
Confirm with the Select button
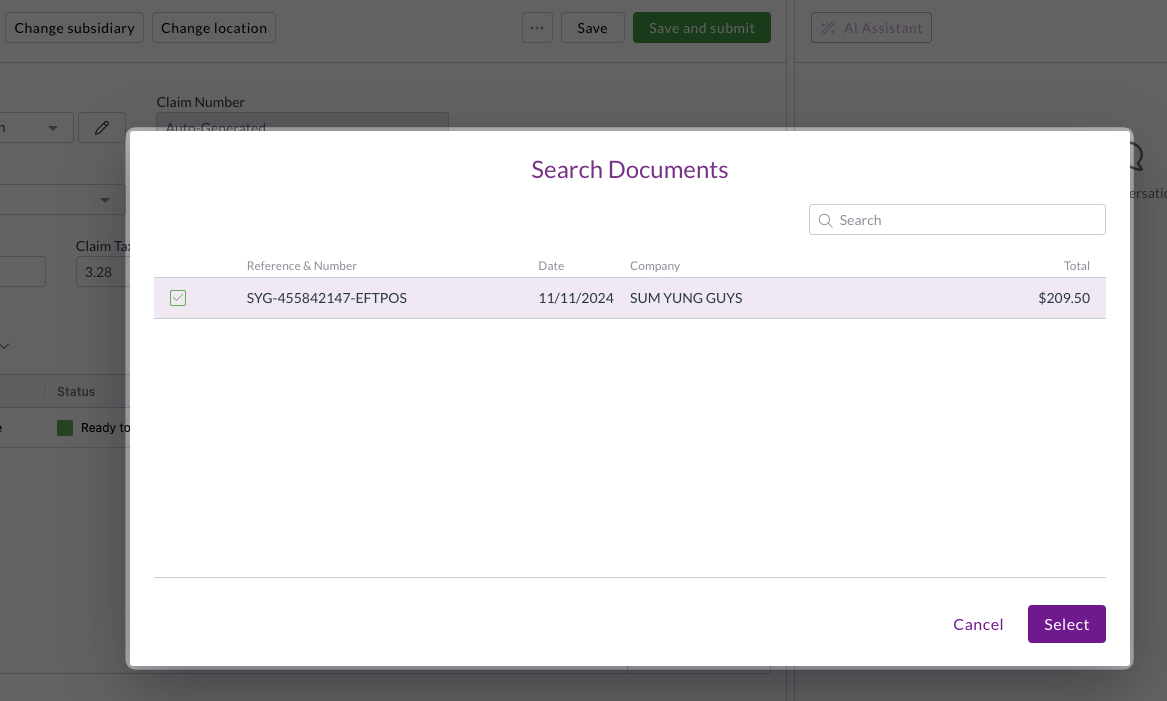pos(1067,624)
